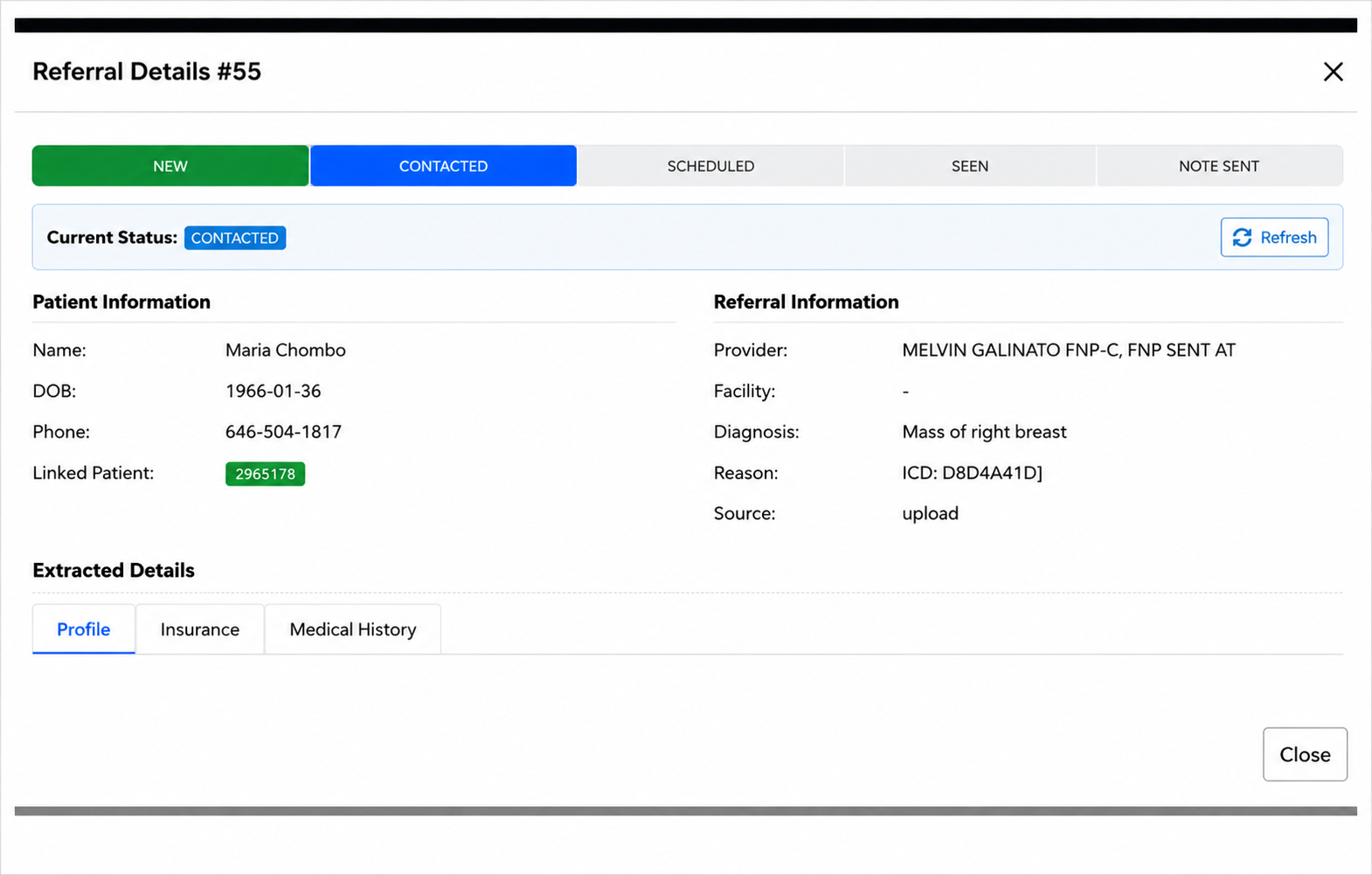The image size is (1372, 875).
Task: Set the status step to NEW
Action: 170,166
